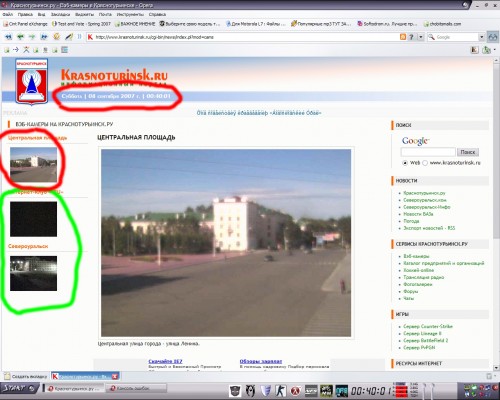Click the page vertical scrollbar
The height and width of the screenshot is (400, 500).
tap(496, 213)
